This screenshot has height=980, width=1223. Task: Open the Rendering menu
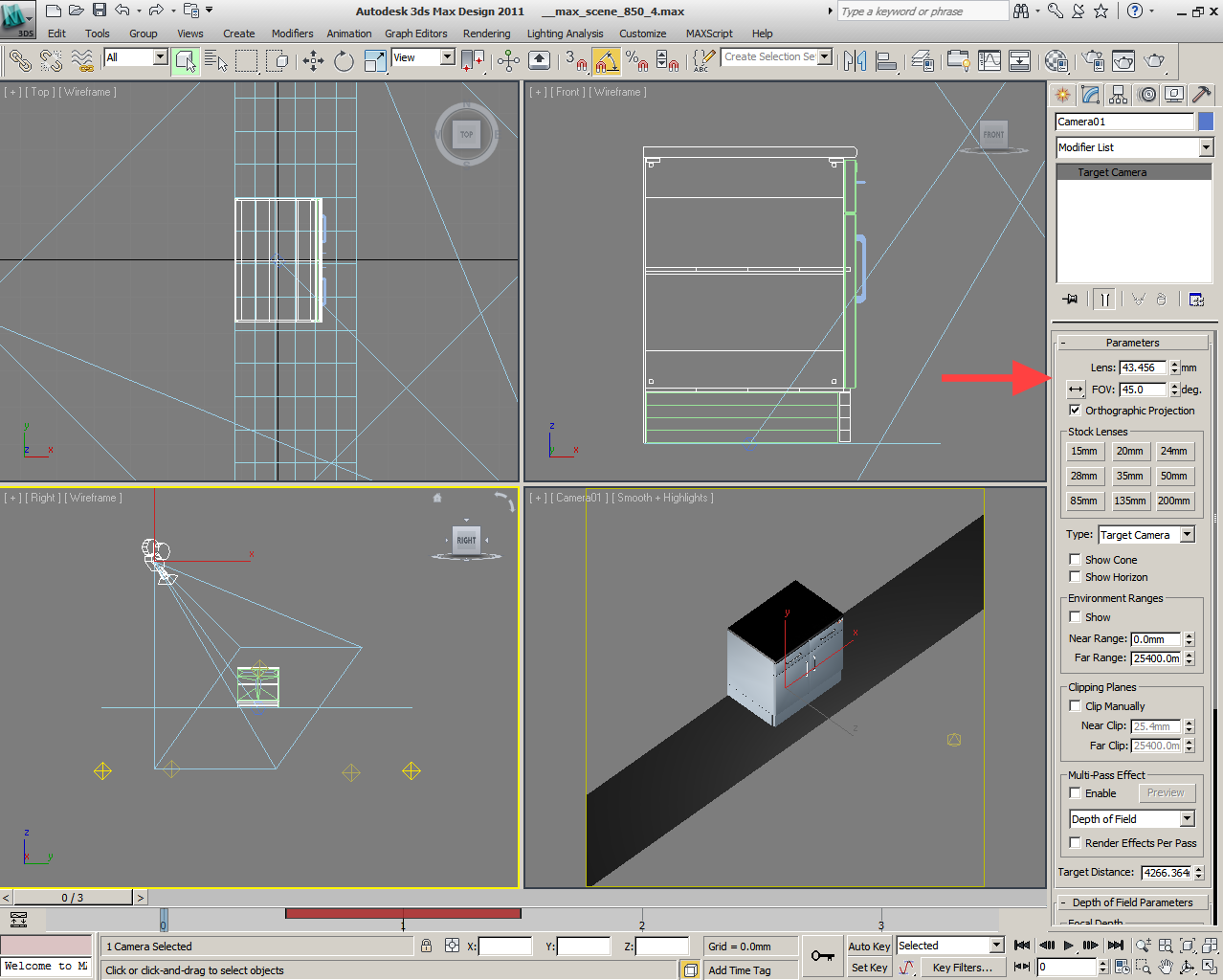tap(487, 33)
